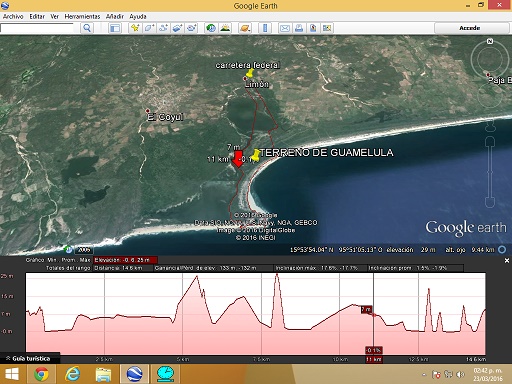Toggle sunlight across the landscape
512x384 pixels.
coord(225,28)
